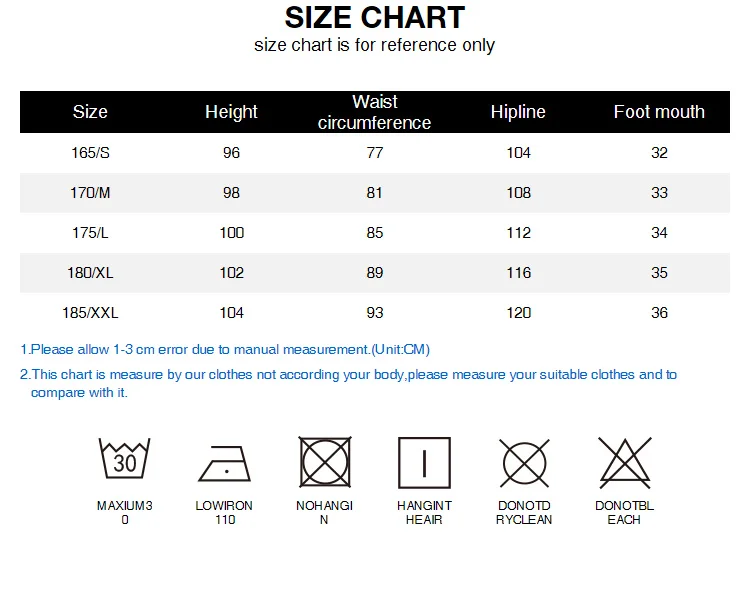
Task: Select the Hipline column header
Action: click(x=518, y=112)
